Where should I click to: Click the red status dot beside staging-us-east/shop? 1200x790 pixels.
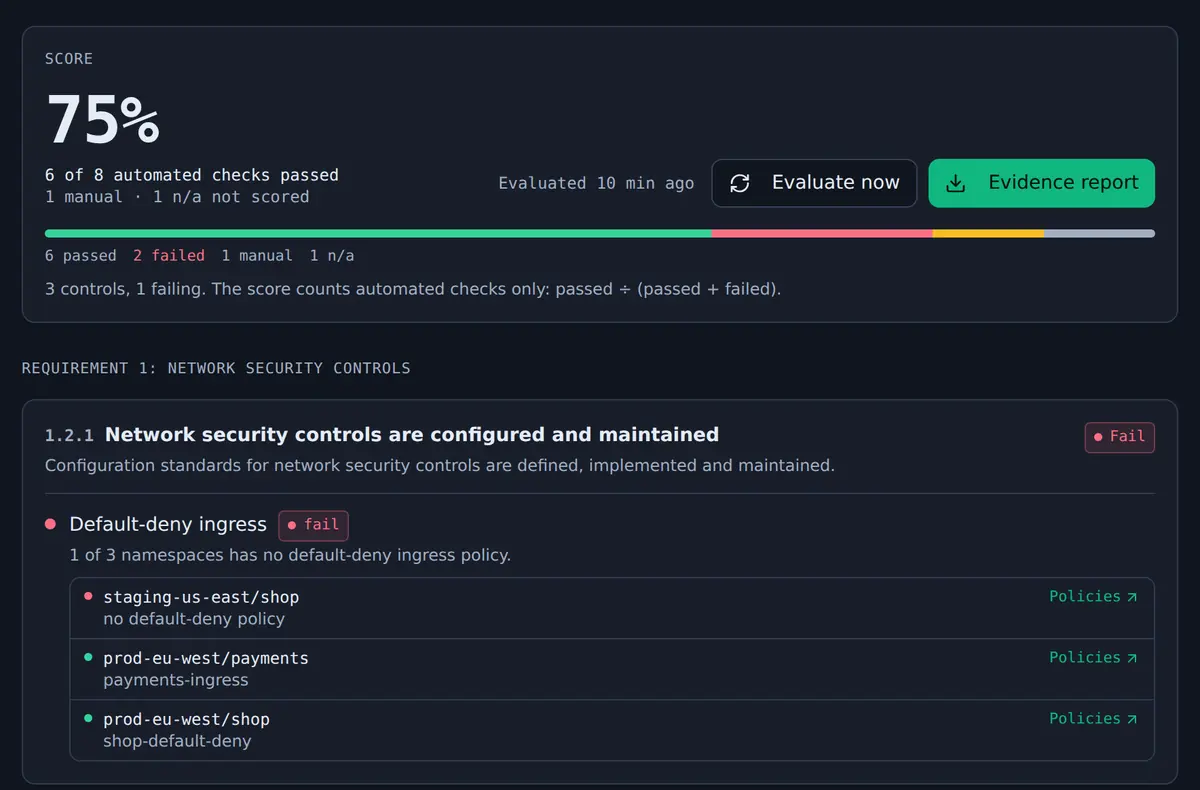(88, 596)
